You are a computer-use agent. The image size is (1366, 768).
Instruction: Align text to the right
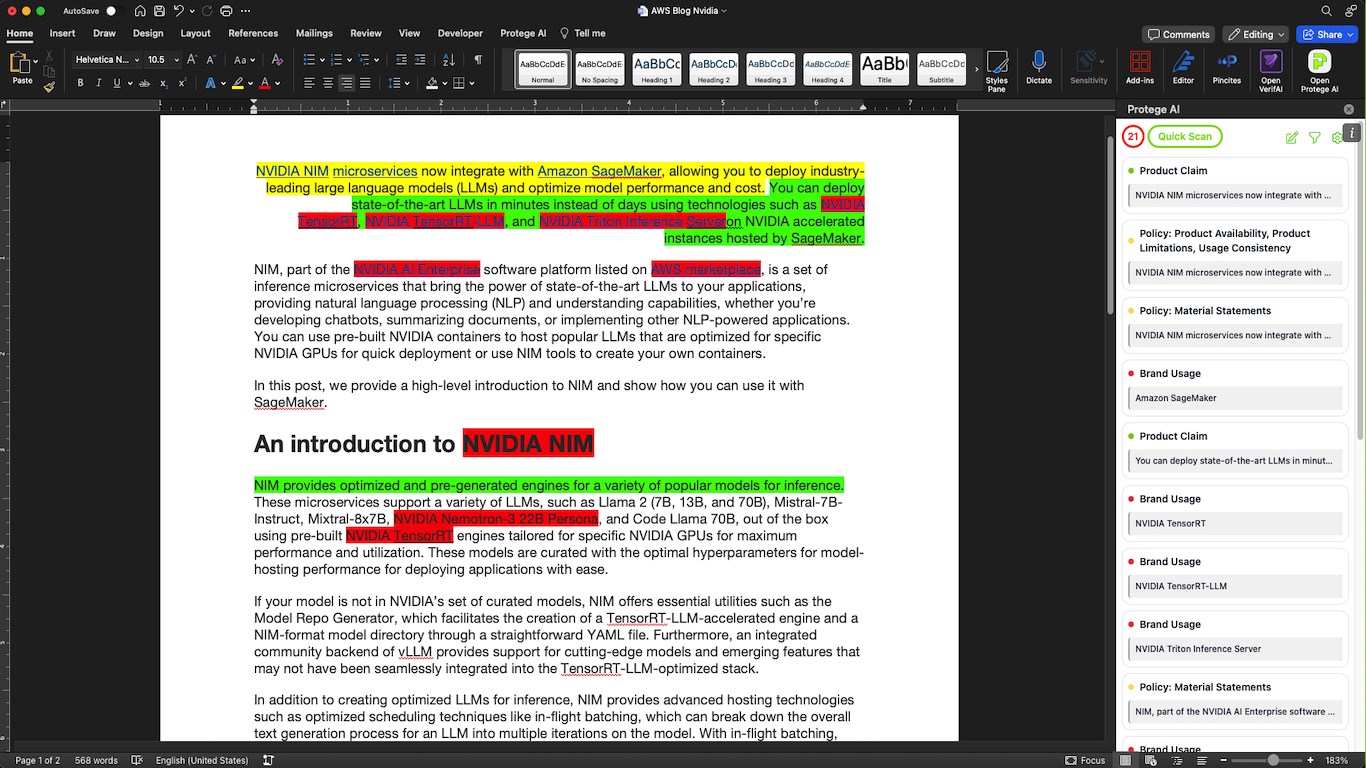tap(346, 83)
